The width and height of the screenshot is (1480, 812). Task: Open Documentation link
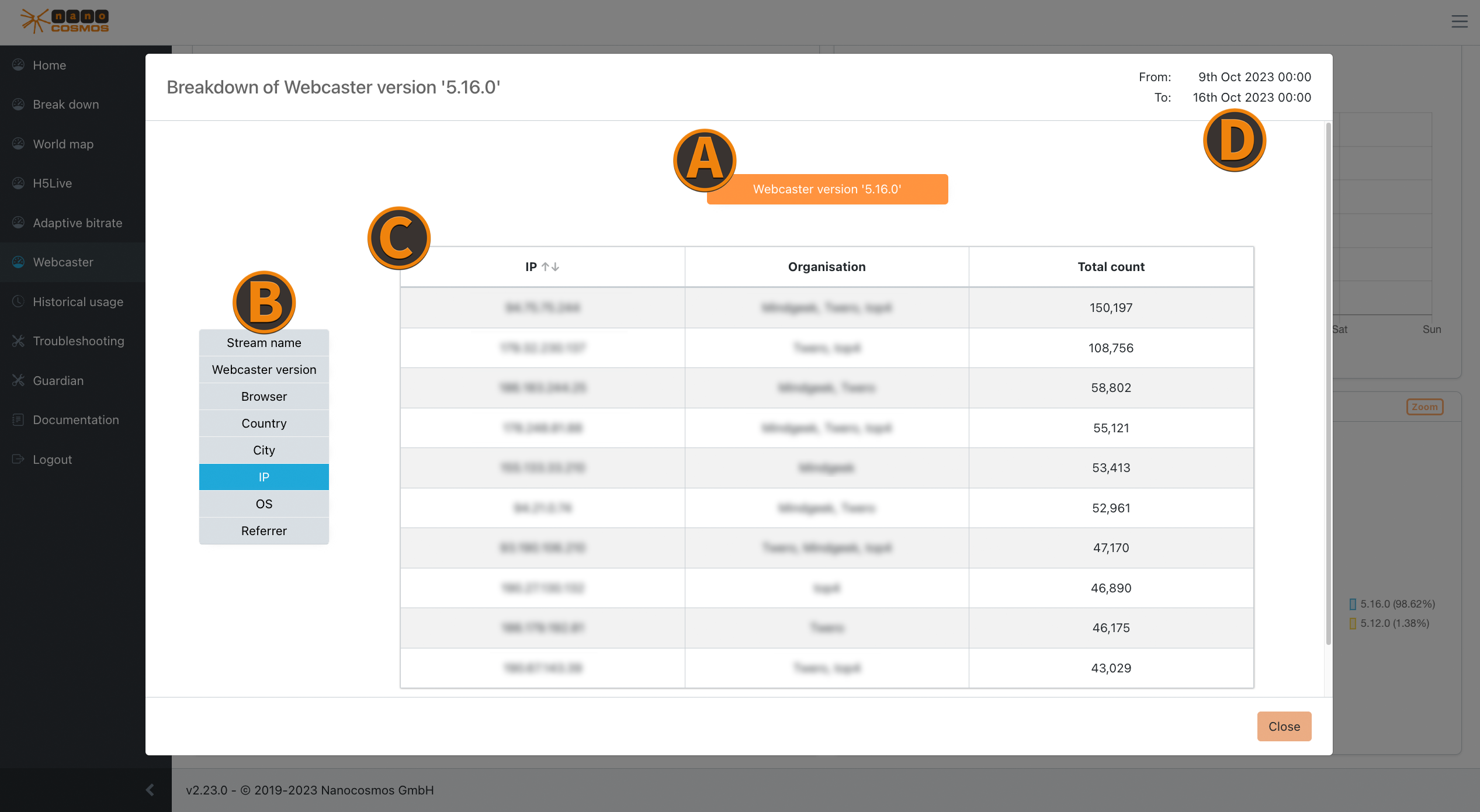click(76, 419)
